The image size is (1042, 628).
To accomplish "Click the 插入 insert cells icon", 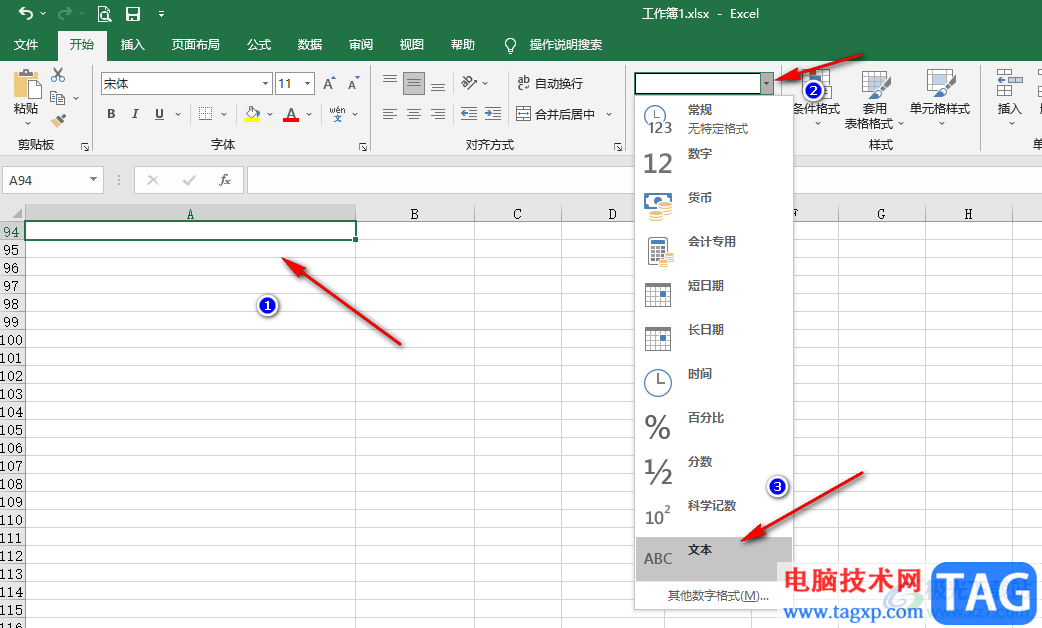I will (x=1009, y=84).
